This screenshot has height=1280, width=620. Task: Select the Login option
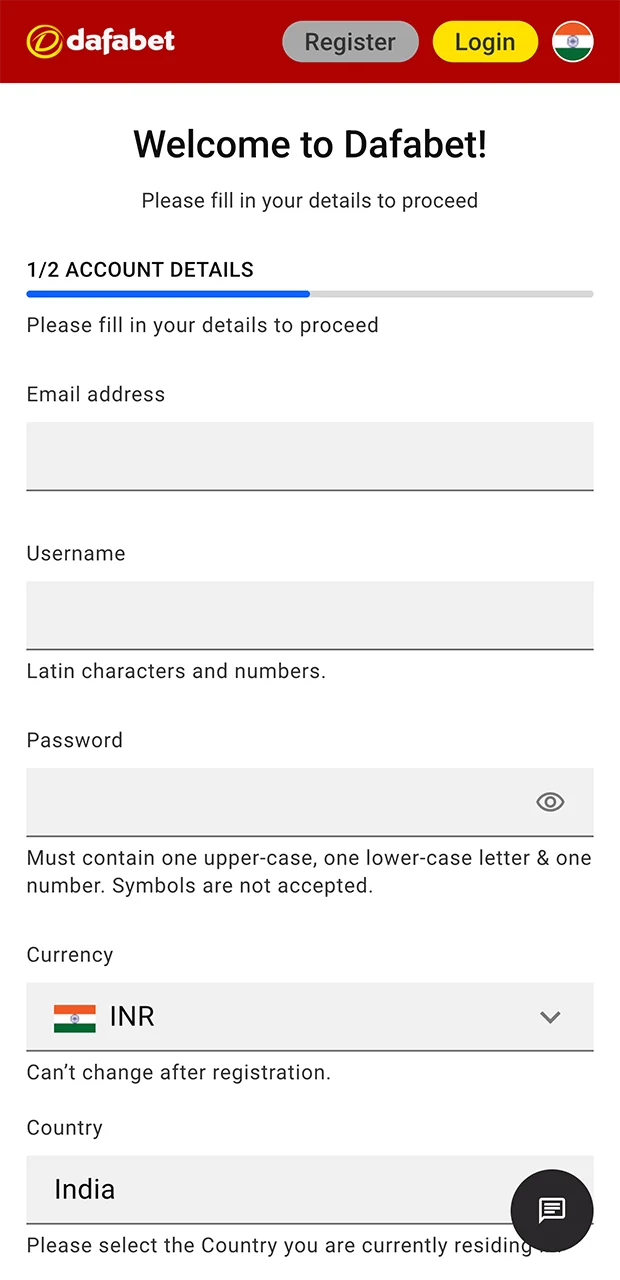(x=485, y=41)
